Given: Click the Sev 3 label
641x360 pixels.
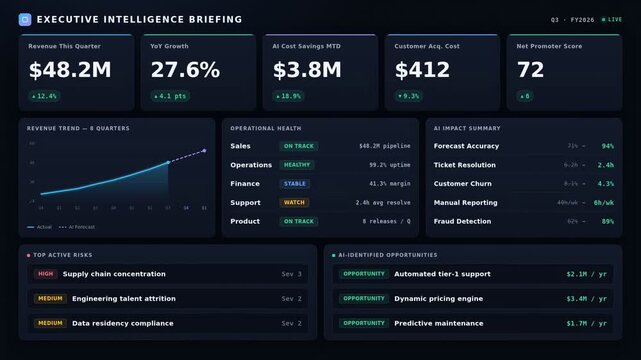Looking at the screenshot, I should click(x=291, y=274).
